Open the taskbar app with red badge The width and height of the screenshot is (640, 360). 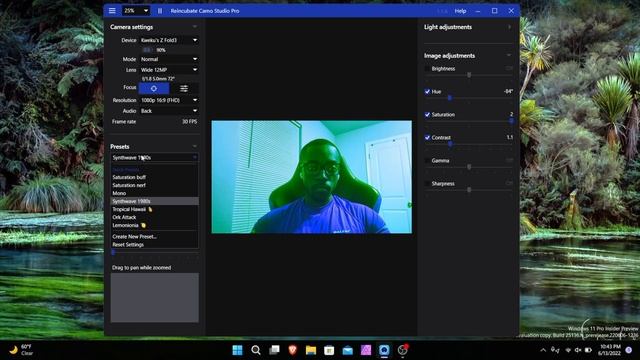pos(403,350)
